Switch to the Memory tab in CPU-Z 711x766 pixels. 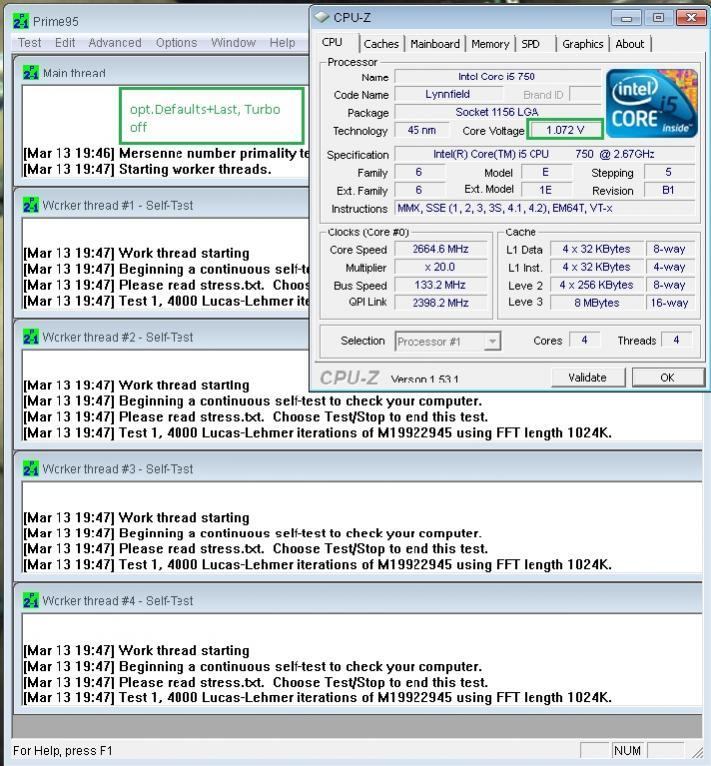pos(490,44)
